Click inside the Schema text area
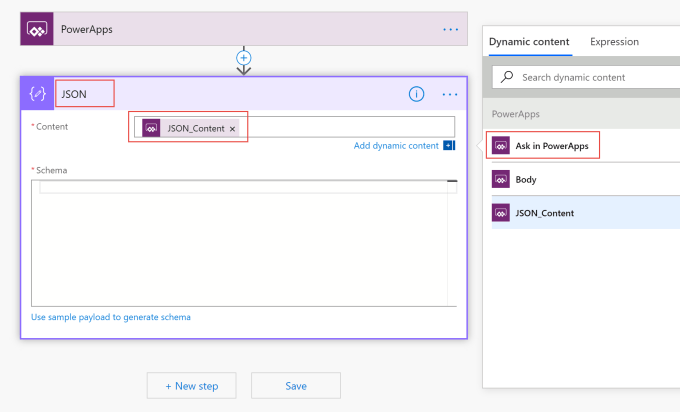Image resolution: width=680 pixels, height=412 pixels. [244, 243]
